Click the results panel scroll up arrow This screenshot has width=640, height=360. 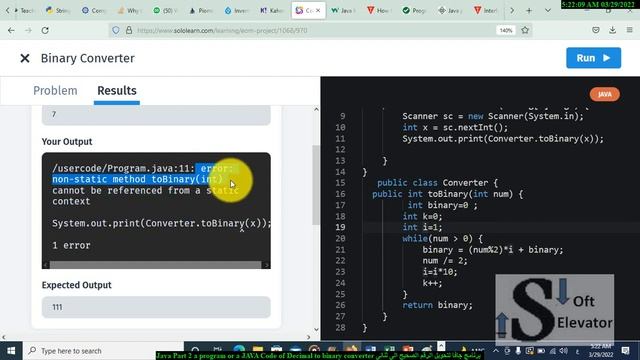(x=316, y=109)
